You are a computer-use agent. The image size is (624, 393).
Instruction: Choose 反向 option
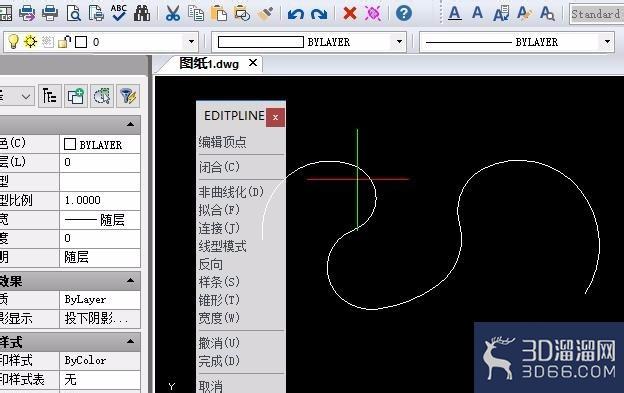(211, 265)
